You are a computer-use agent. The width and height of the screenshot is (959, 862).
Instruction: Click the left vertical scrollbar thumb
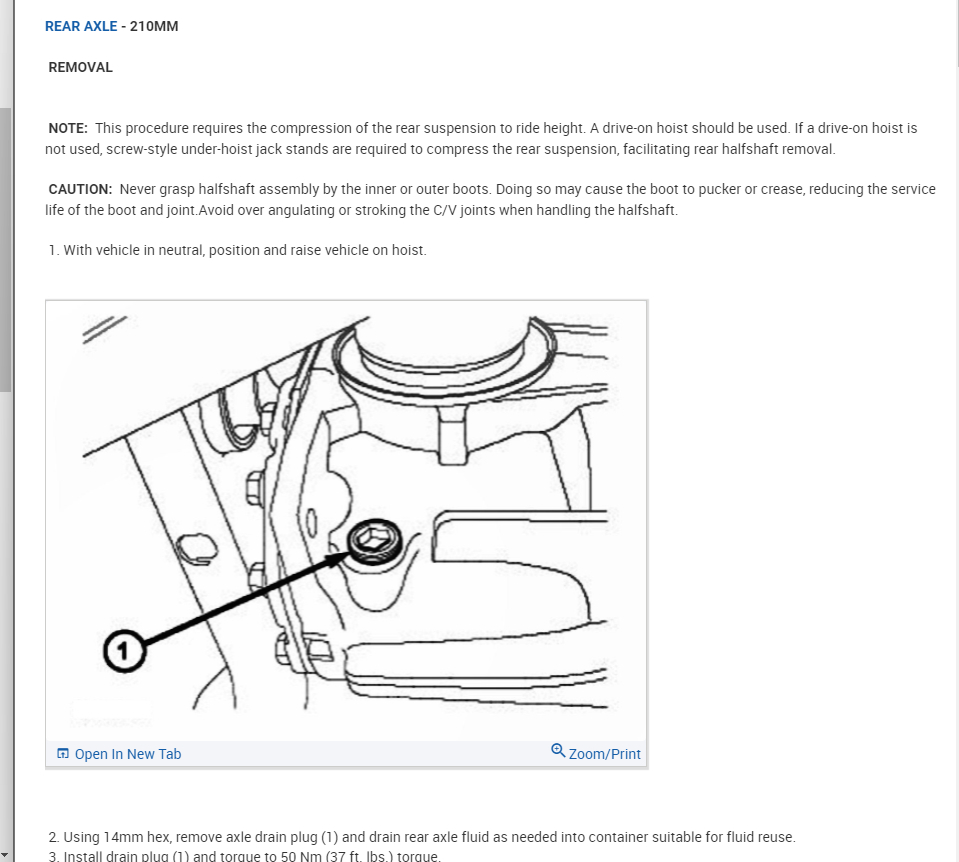point(6,250)
